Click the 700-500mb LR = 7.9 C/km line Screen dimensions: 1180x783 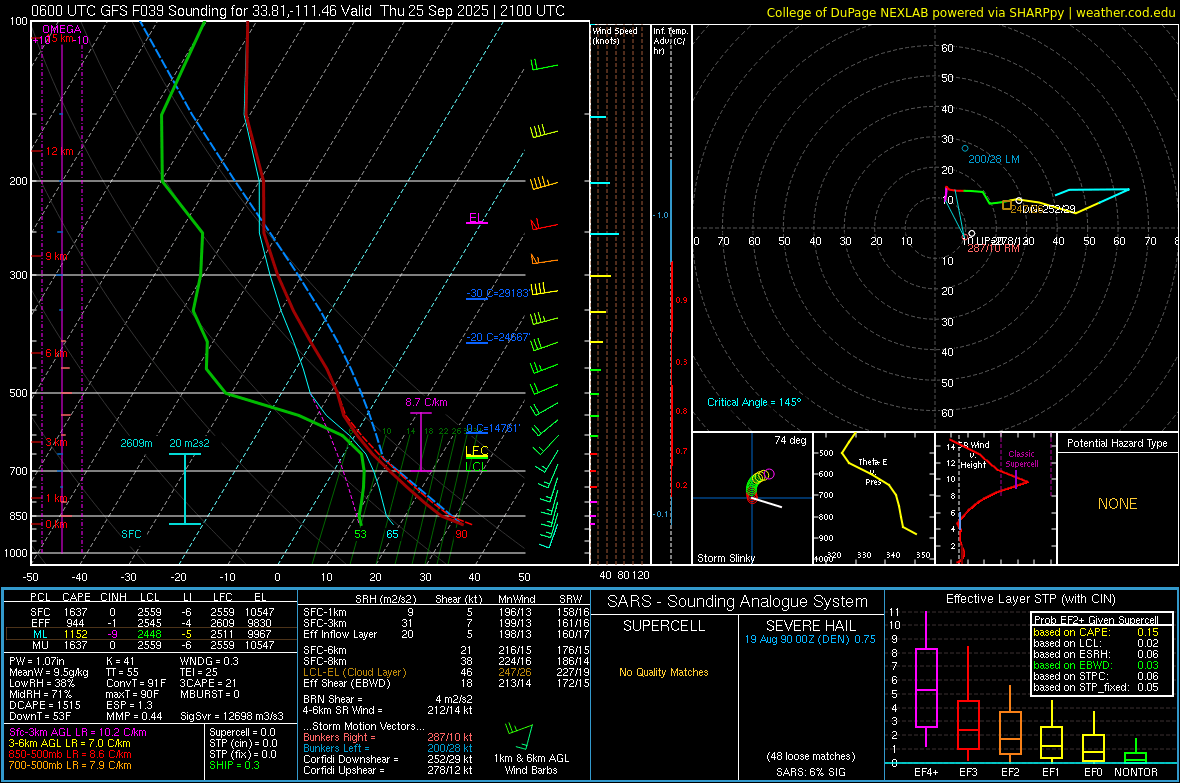point(70,765)
